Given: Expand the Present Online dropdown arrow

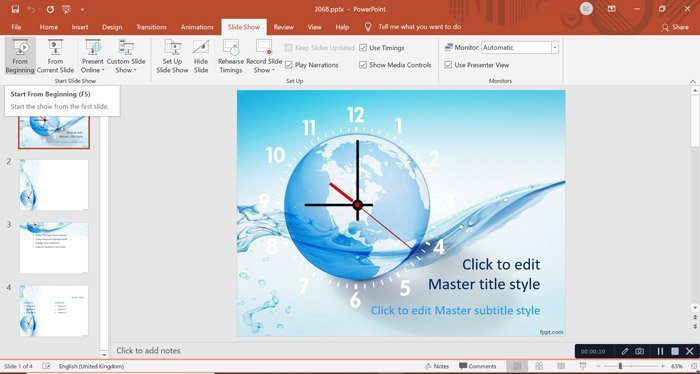Looking at the screenshot, I should (x=103, y=70).
